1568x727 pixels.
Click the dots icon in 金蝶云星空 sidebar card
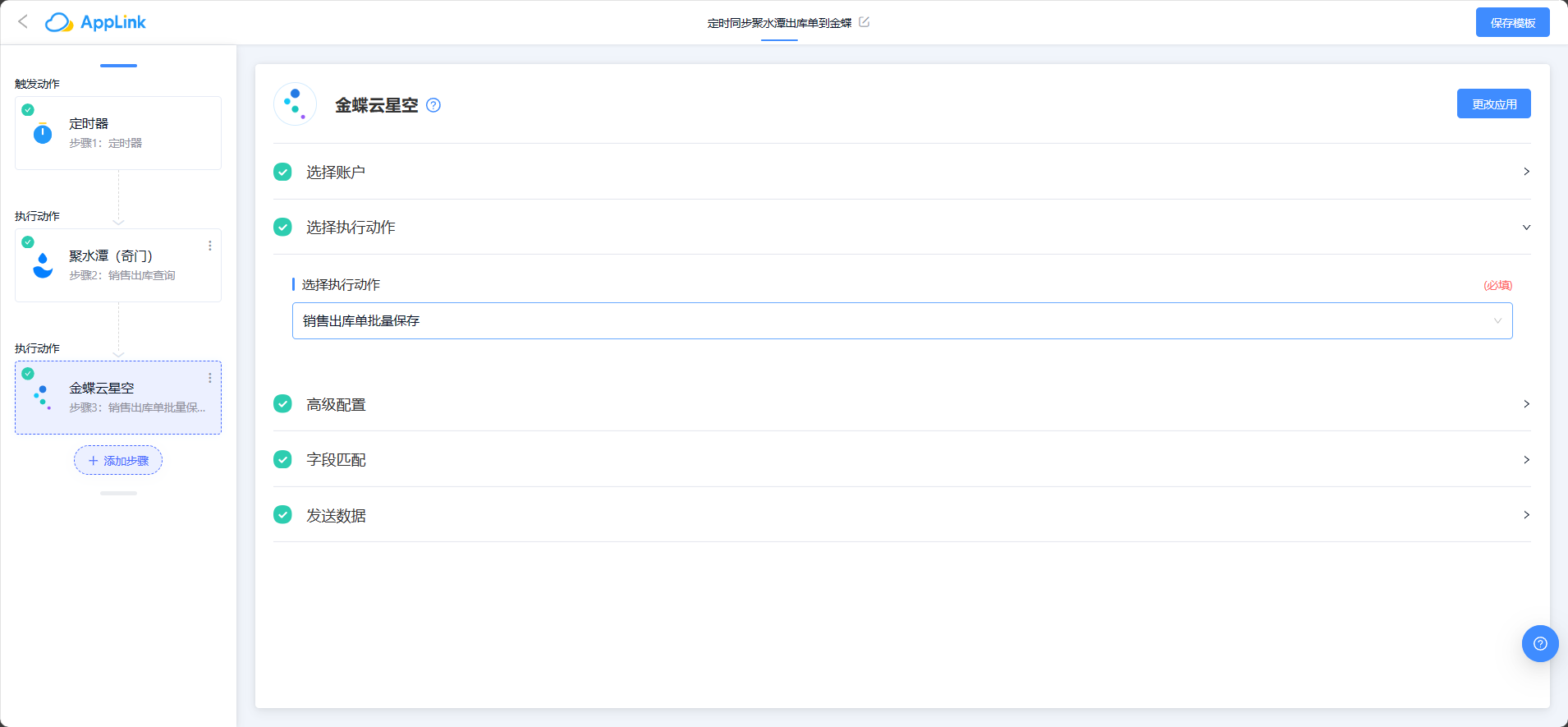click(43, 398)
